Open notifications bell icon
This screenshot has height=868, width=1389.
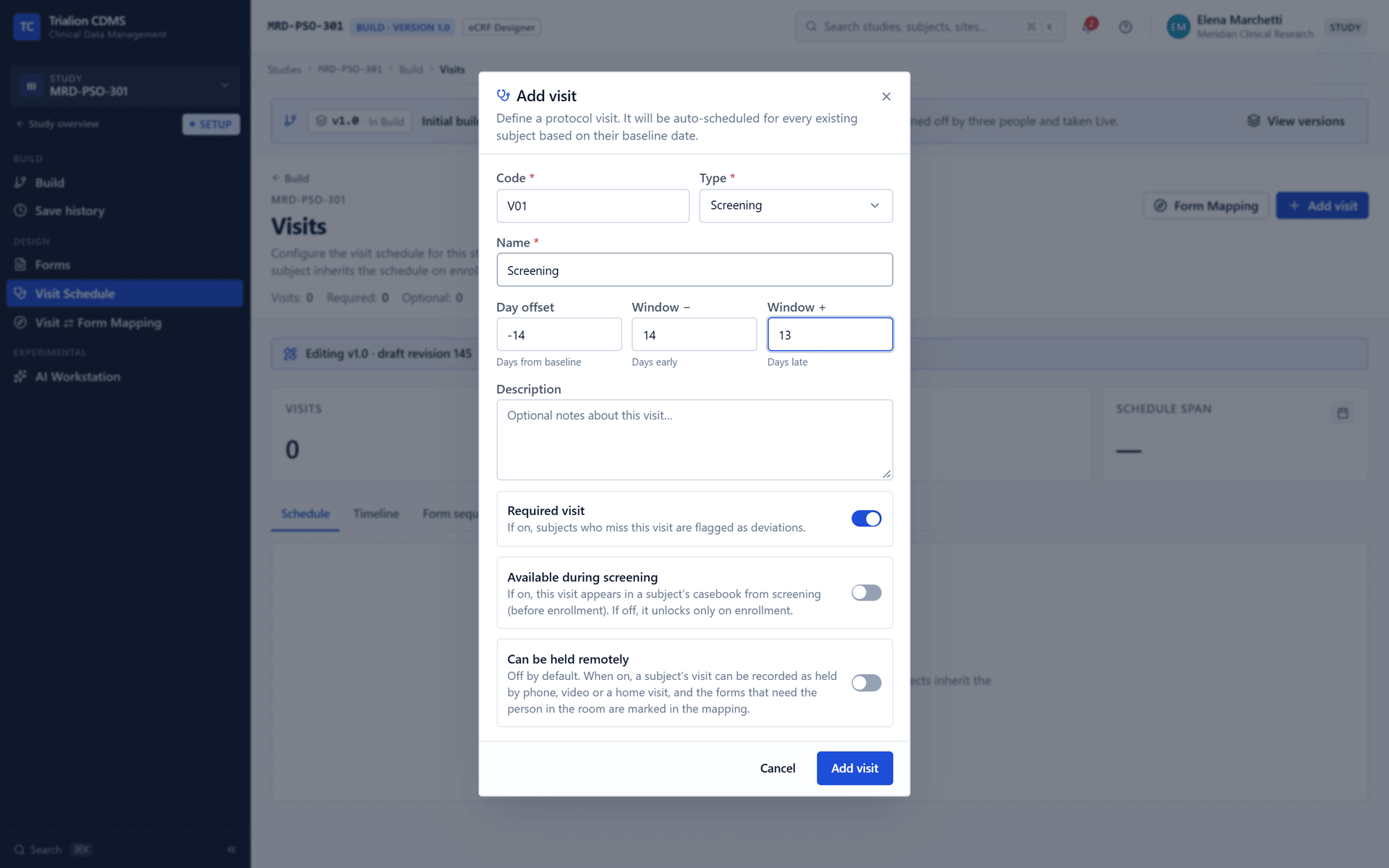pos(1088,27)
